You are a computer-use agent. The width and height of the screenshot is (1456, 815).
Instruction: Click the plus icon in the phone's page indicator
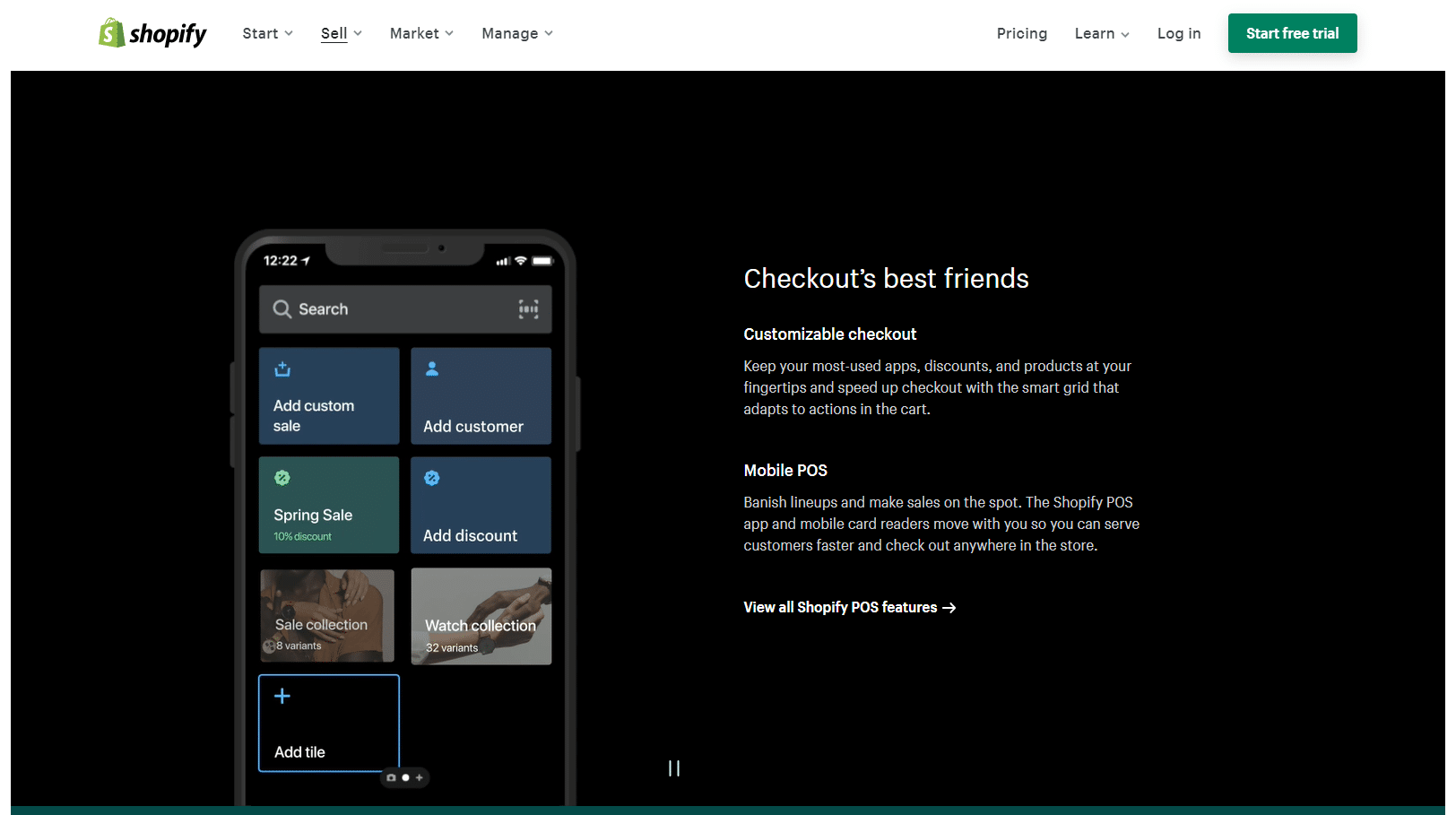(x=419, y=777)
